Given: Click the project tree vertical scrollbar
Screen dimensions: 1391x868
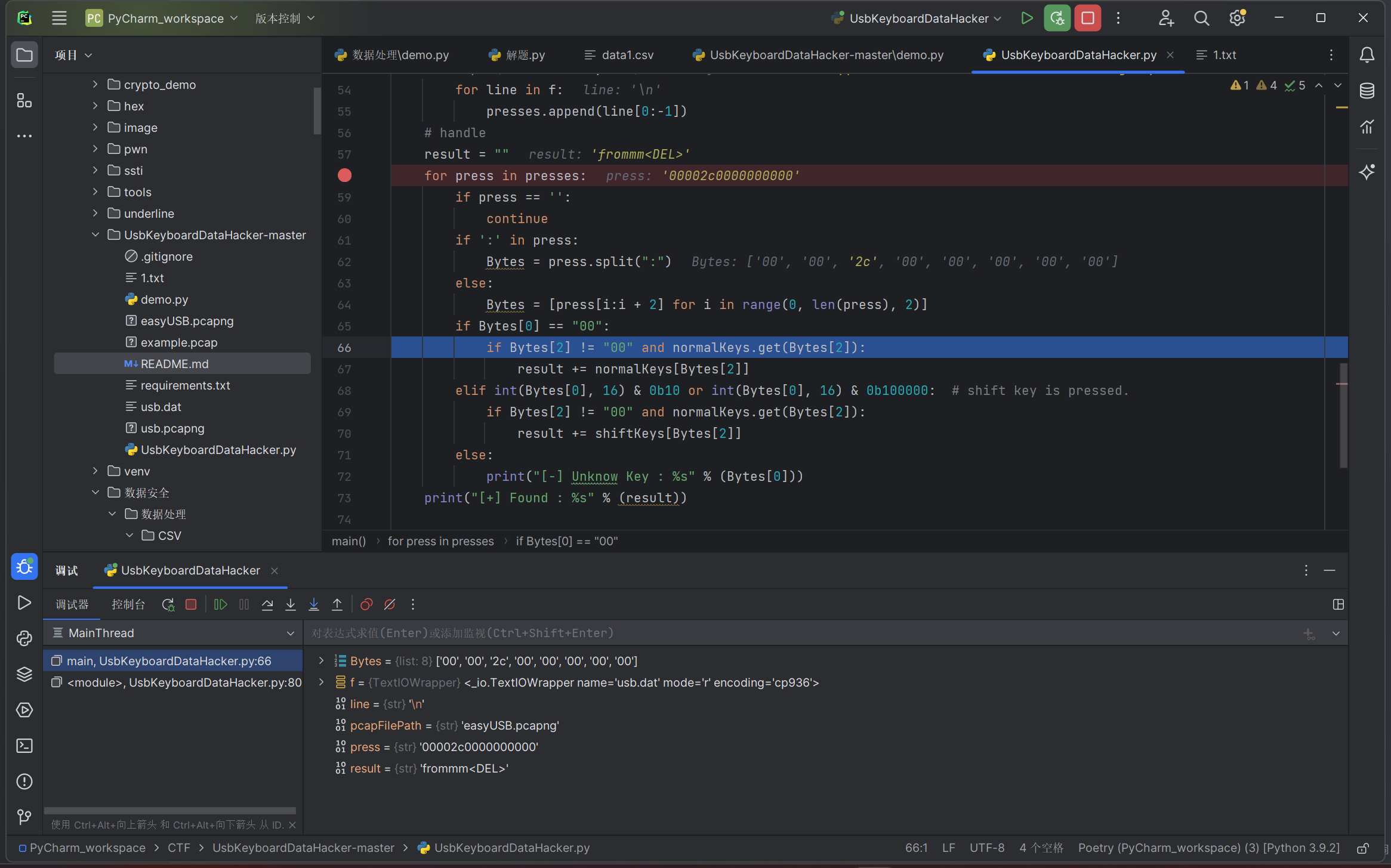Looking at the screenshot, I should [x=317, y=112].
